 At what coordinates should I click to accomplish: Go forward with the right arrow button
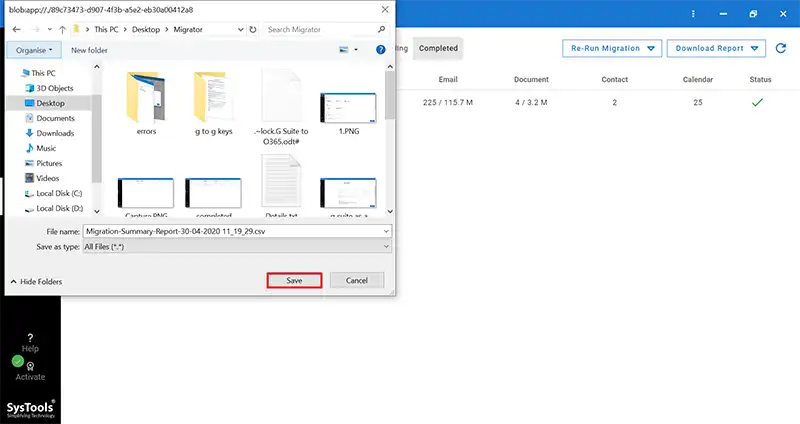coord(35,30)
